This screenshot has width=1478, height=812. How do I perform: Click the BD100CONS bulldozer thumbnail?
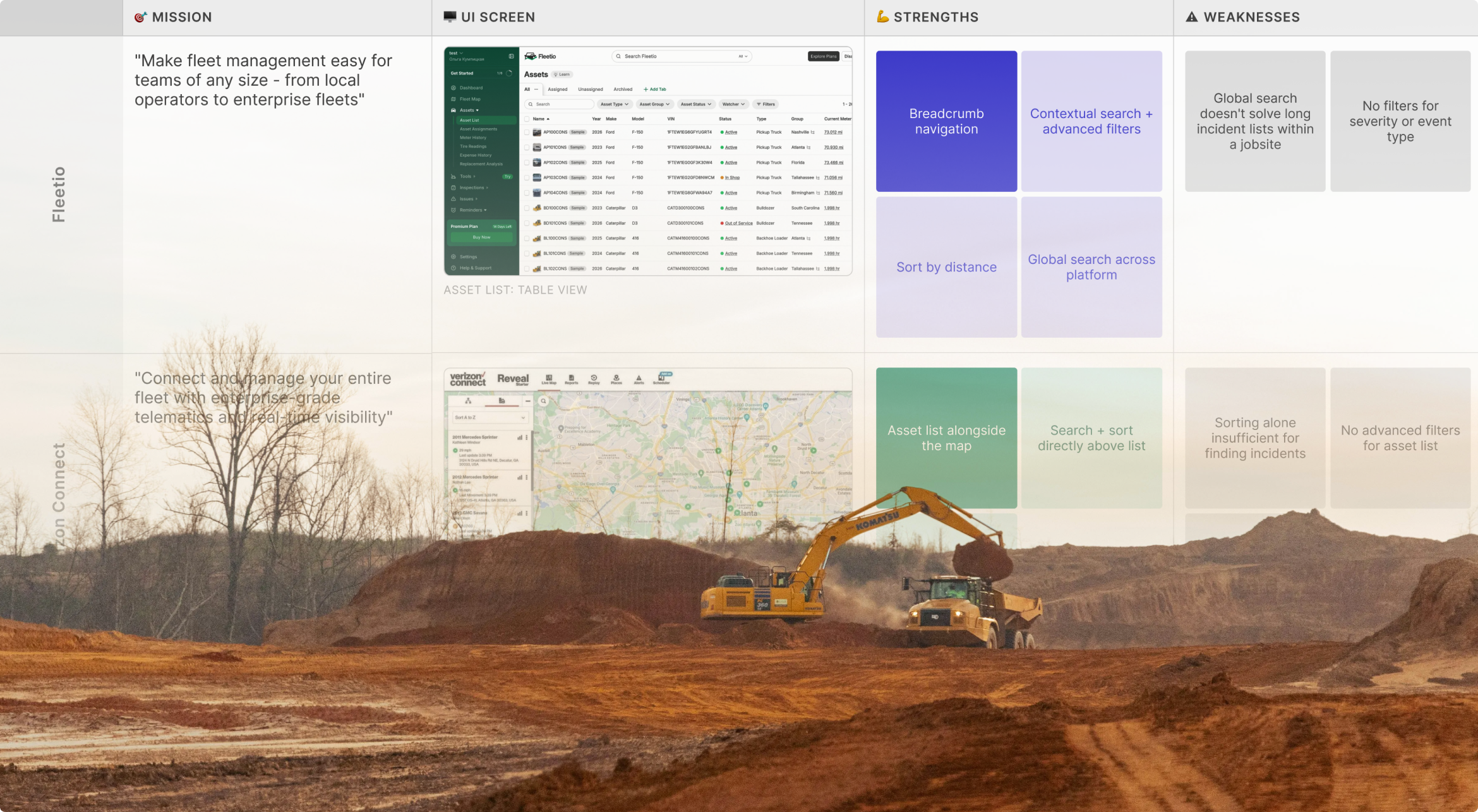click(537, 208)
